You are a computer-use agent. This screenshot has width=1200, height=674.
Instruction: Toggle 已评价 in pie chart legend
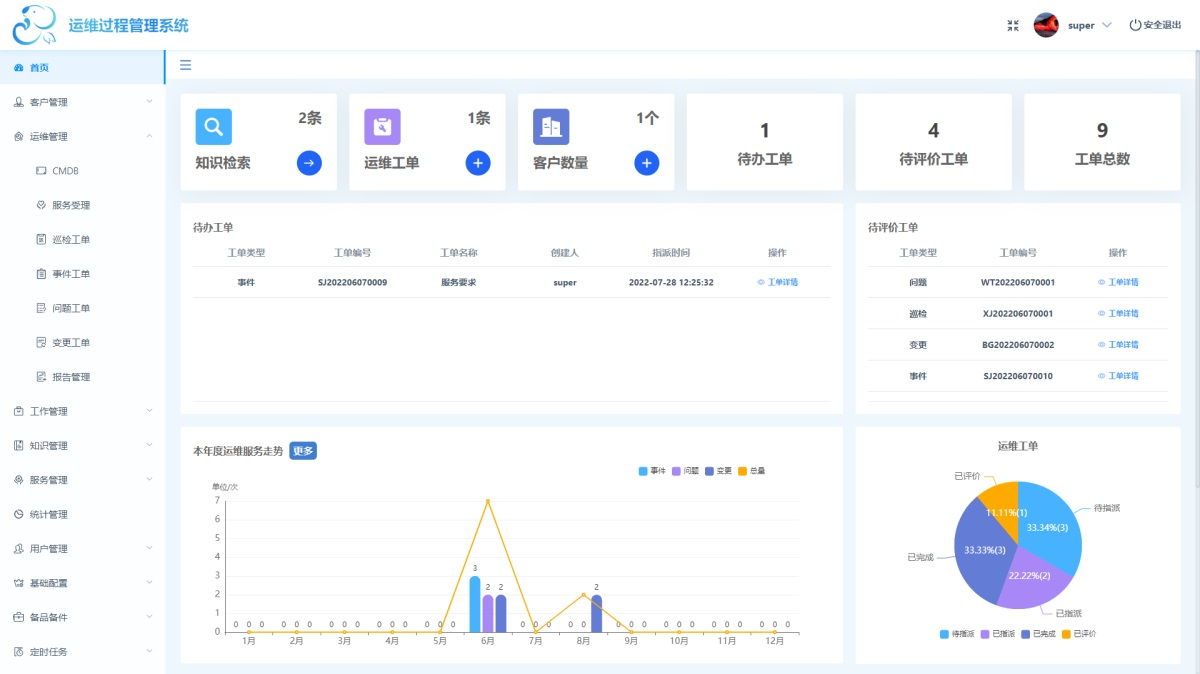click(1079, 634)
